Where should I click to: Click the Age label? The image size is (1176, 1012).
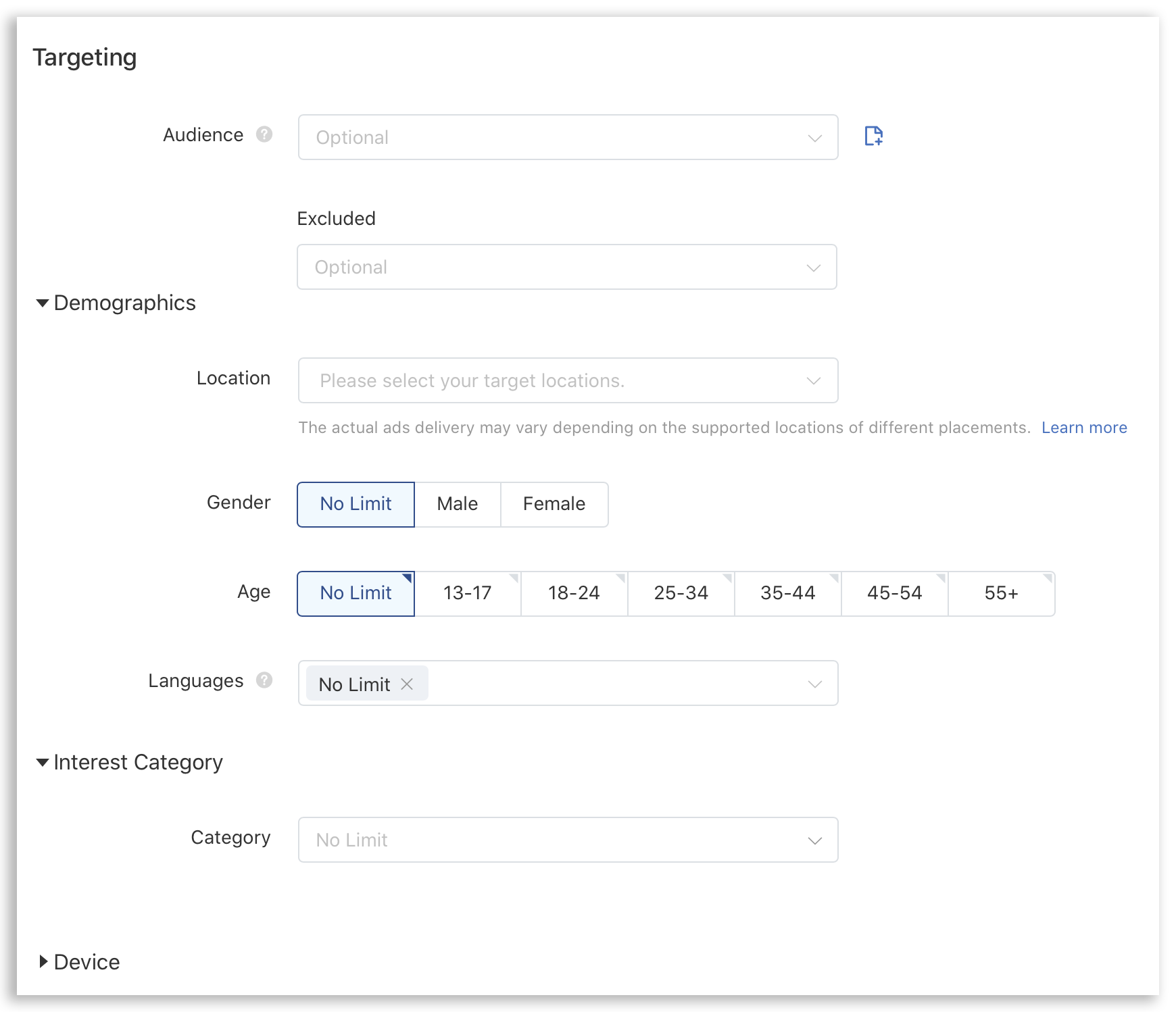254,592
